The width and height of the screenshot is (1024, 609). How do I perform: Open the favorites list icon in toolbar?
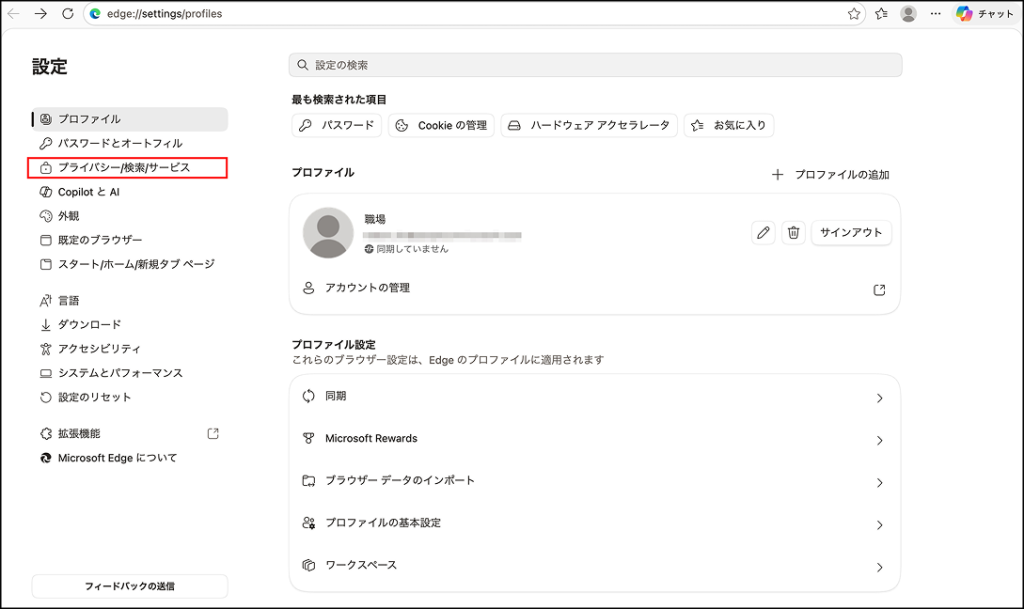click(882, 14)
